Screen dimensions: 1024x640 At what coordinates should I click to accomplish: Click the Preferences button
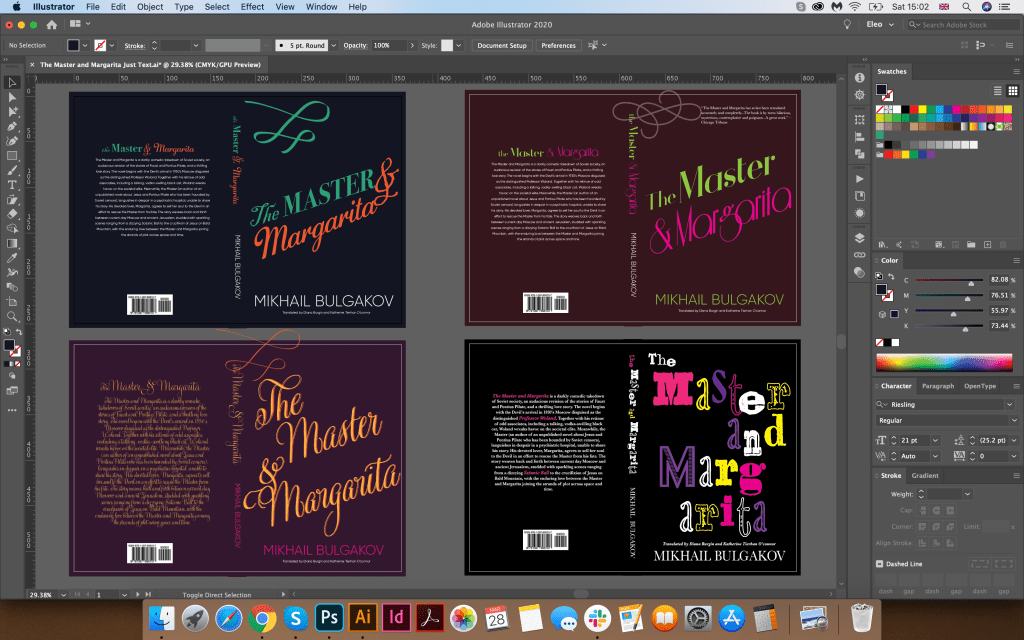pos(558,46)
